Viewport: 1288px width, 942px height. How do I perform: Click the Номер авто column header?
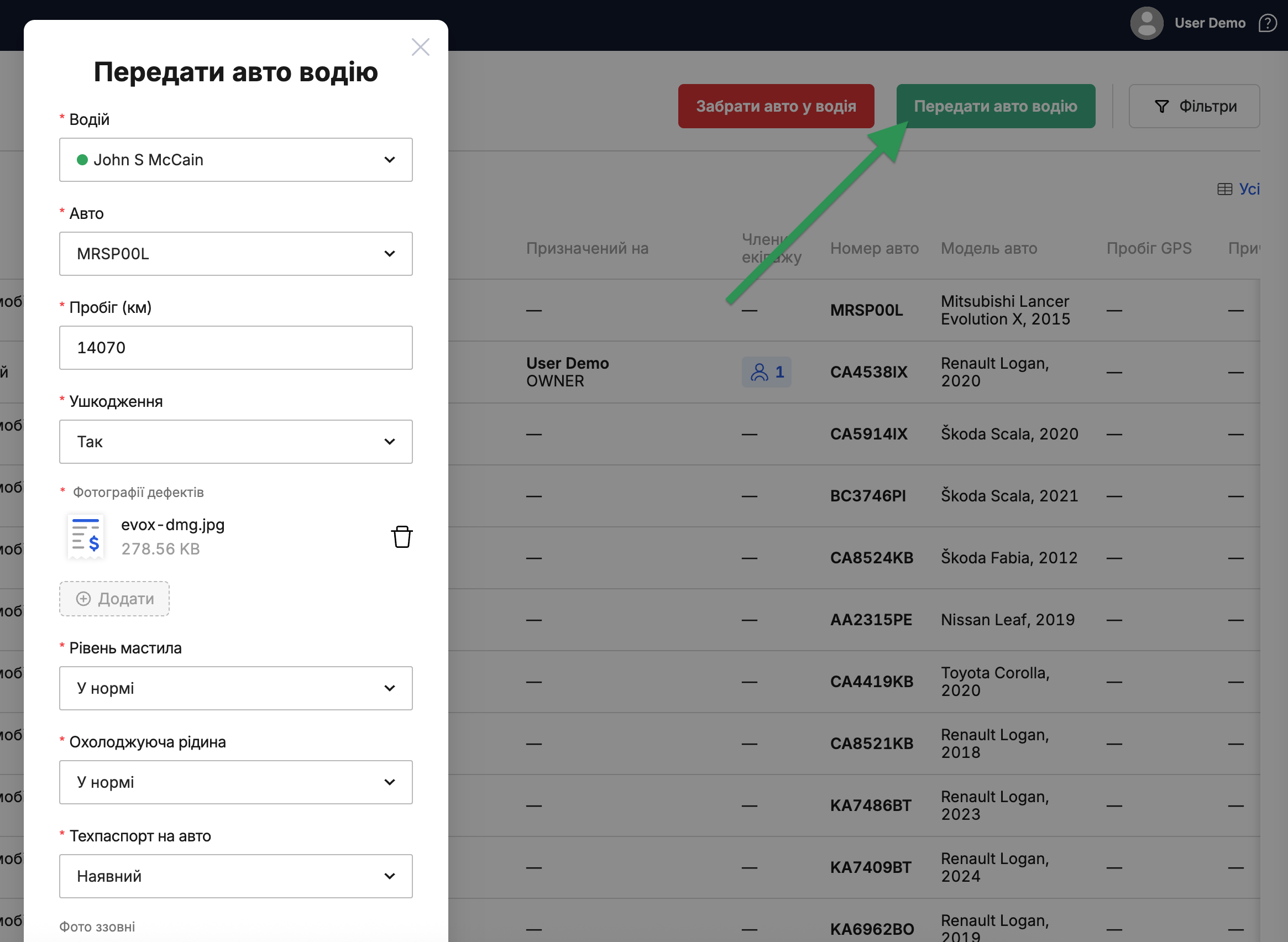874,248
